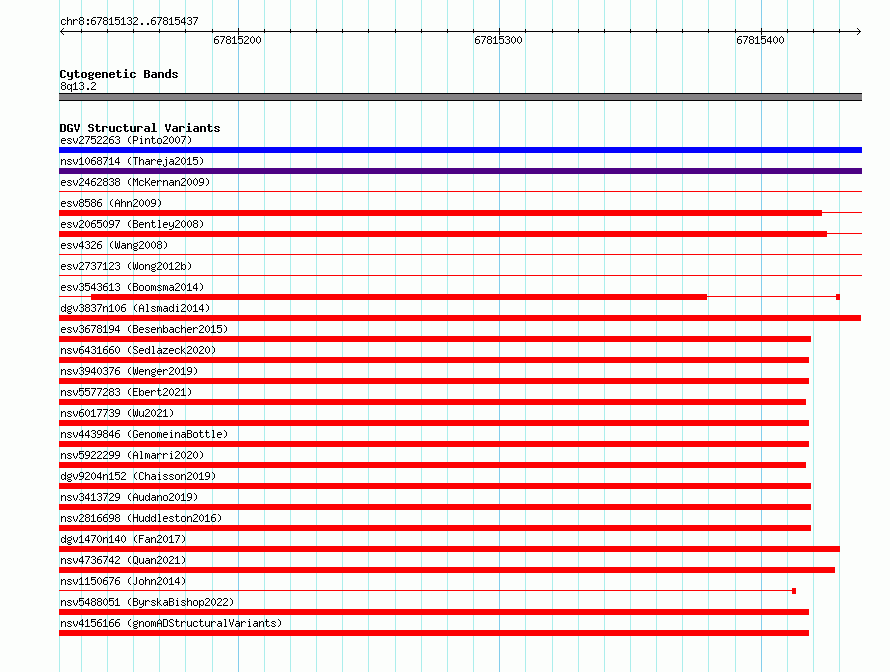Click the 8q13.2 band label

(78, 86)
